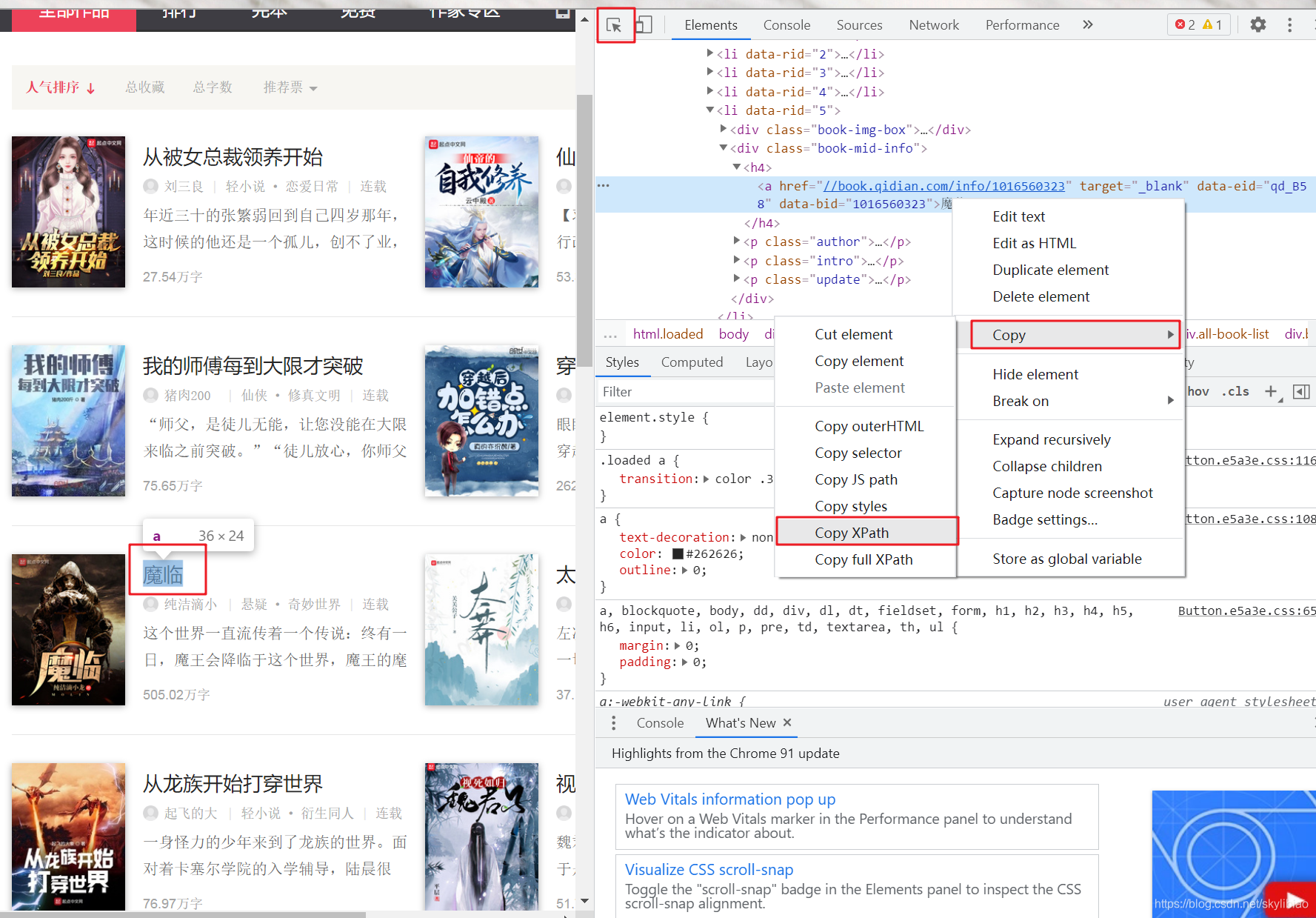The height and width of the screenshot is (918, 1316).
Task: Click the page vertical scrollbar thumb
Action: click(584, 230)
